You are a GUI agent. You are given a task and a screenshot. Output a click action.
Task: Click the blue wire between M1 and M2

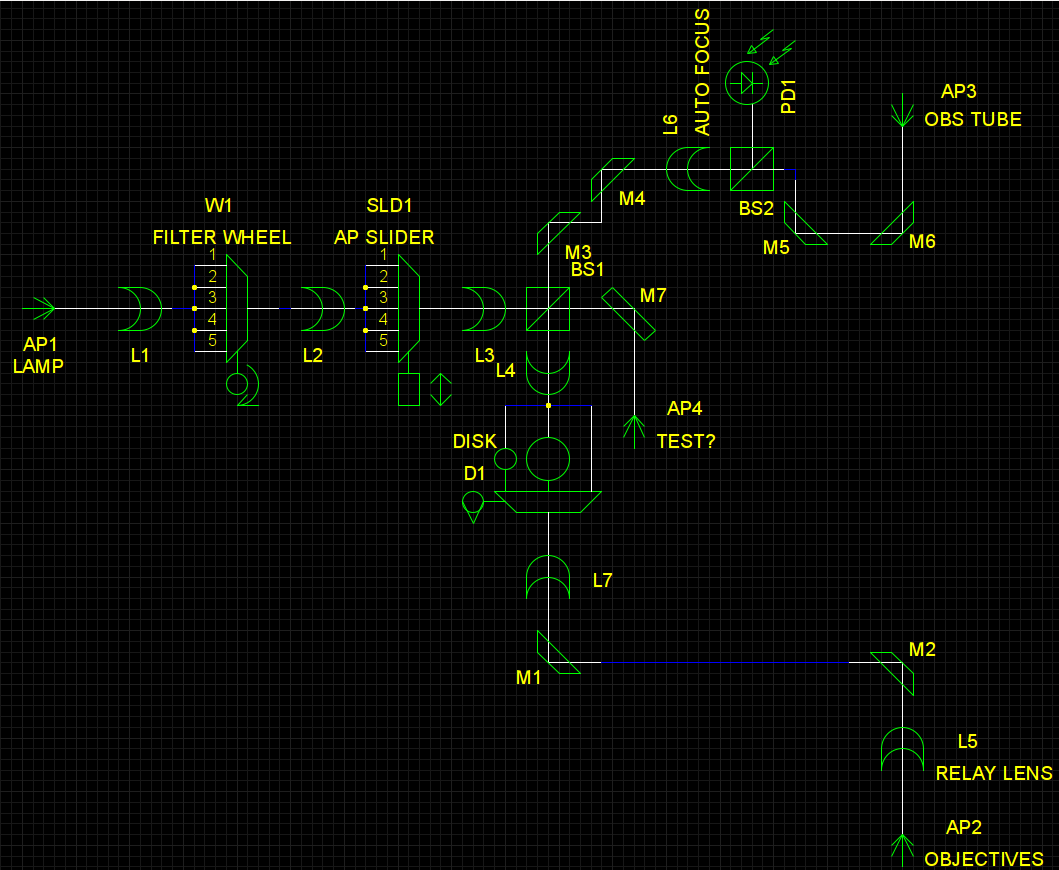point(724,662)
